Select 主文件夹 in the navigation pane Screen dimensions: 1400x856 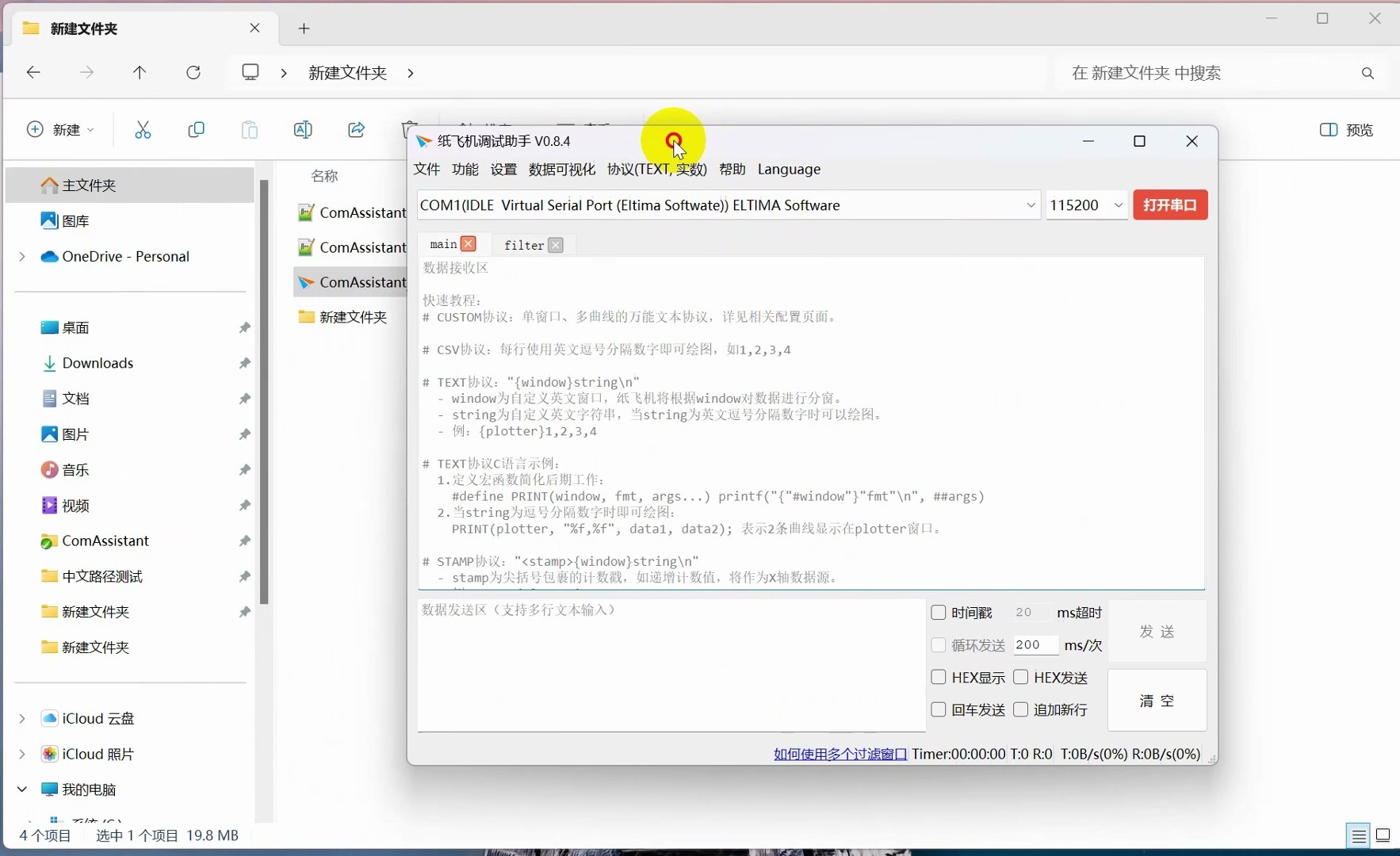[130, 185]
